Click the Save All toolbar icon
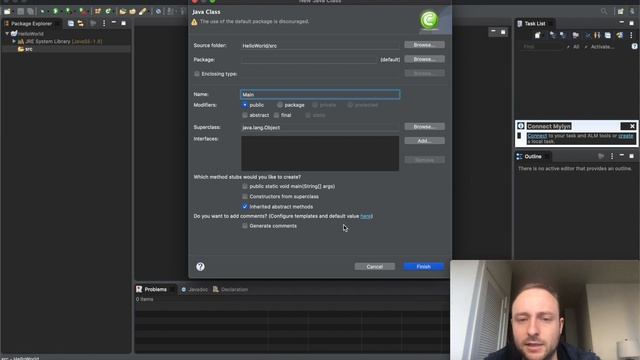Screen dimensions: 640x360 [x=30, y=11]
